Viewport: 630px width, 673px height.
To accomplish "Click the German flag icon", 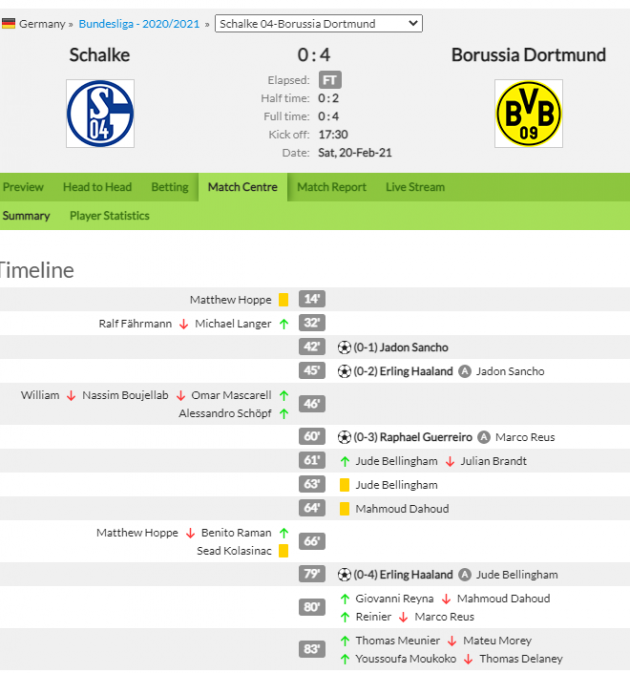I will pos(8,23).
